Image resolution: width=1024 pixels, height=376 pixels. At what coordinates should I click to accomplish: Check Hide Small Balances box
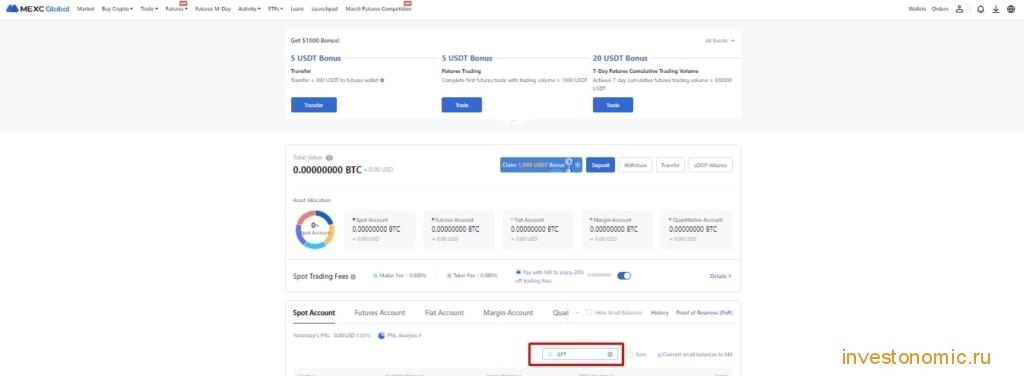point(588,313)
